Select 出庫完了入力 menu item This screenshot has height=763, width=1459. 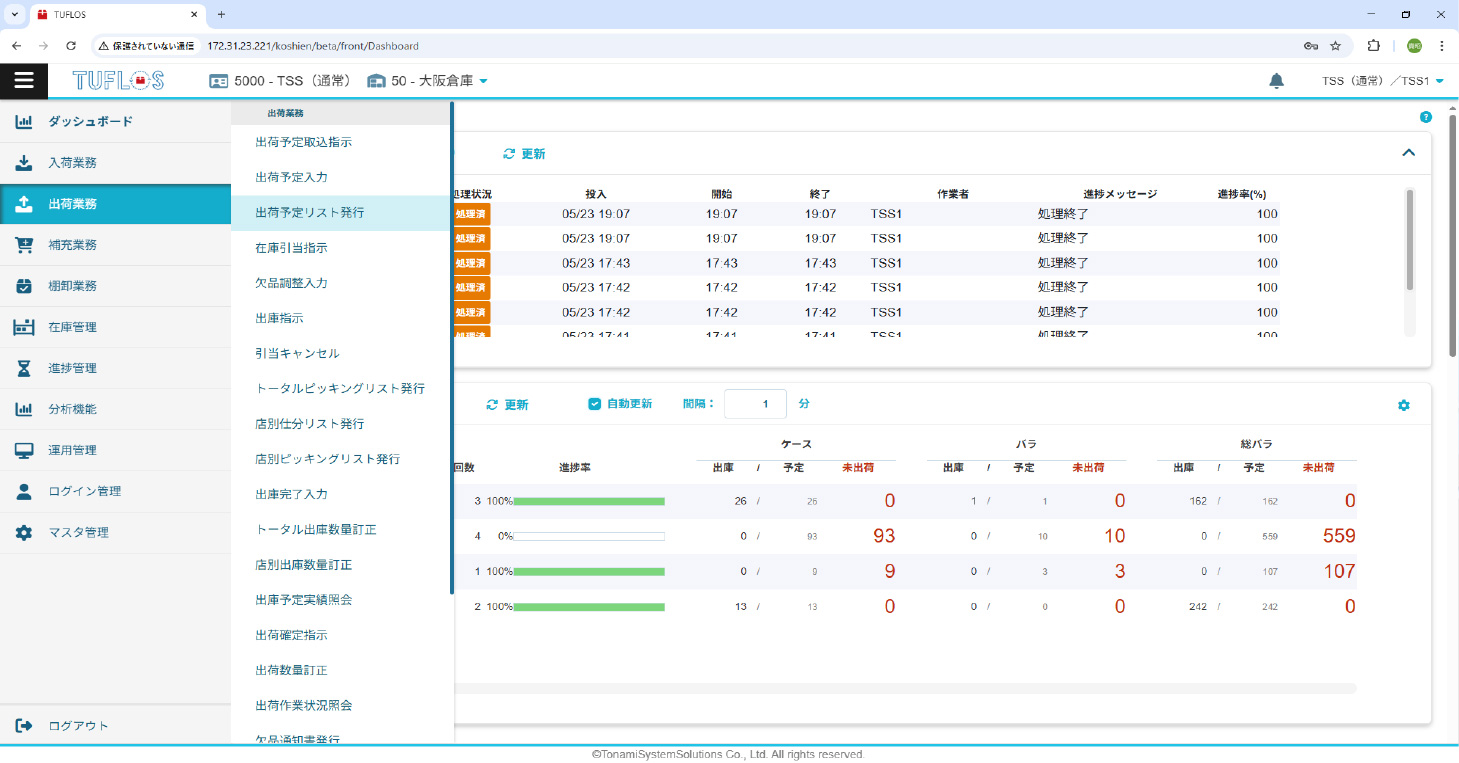pos(291,494)
